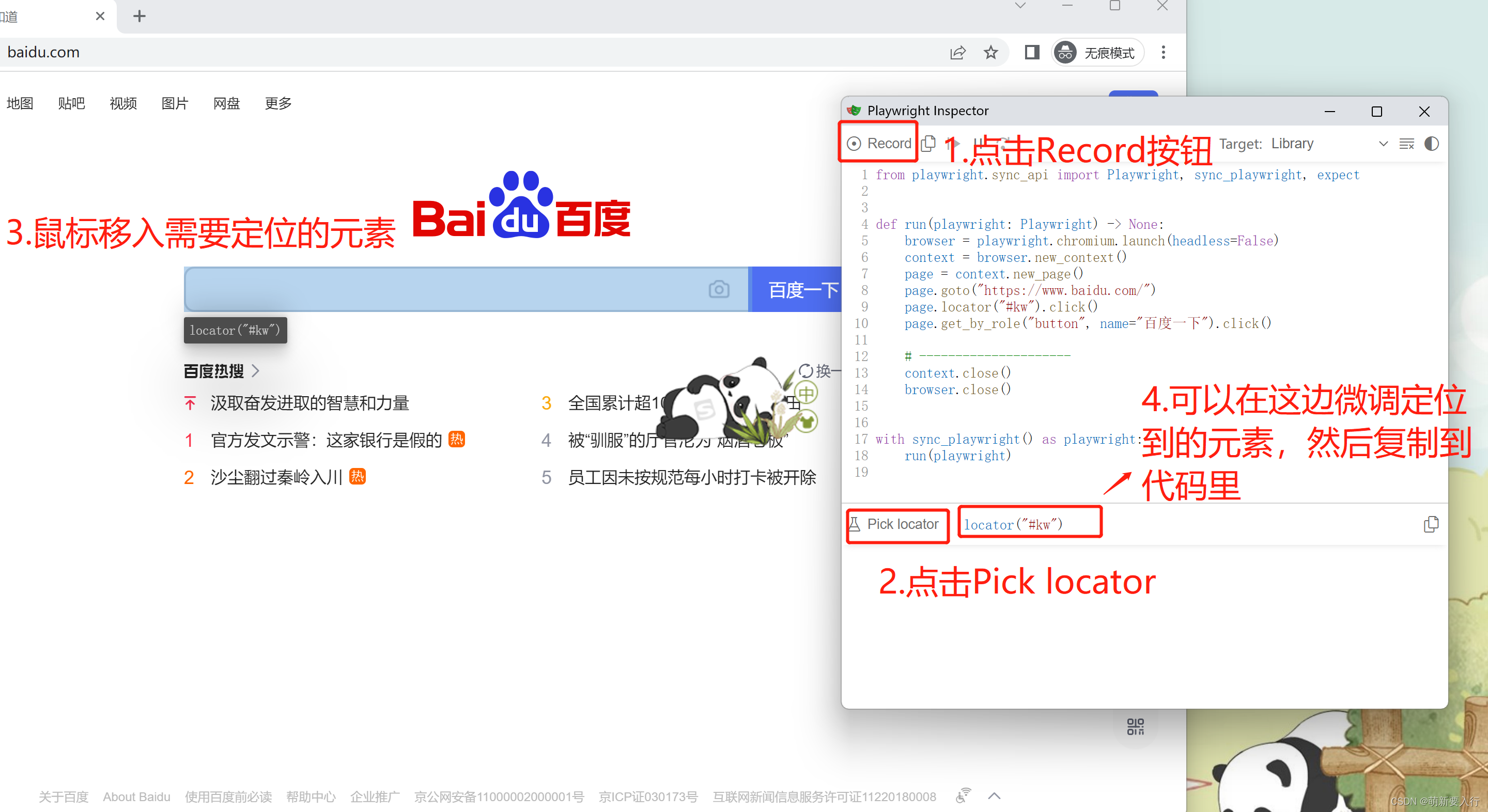
Task: Expand 百度热搜 chevron arrow
Action: 256,371
